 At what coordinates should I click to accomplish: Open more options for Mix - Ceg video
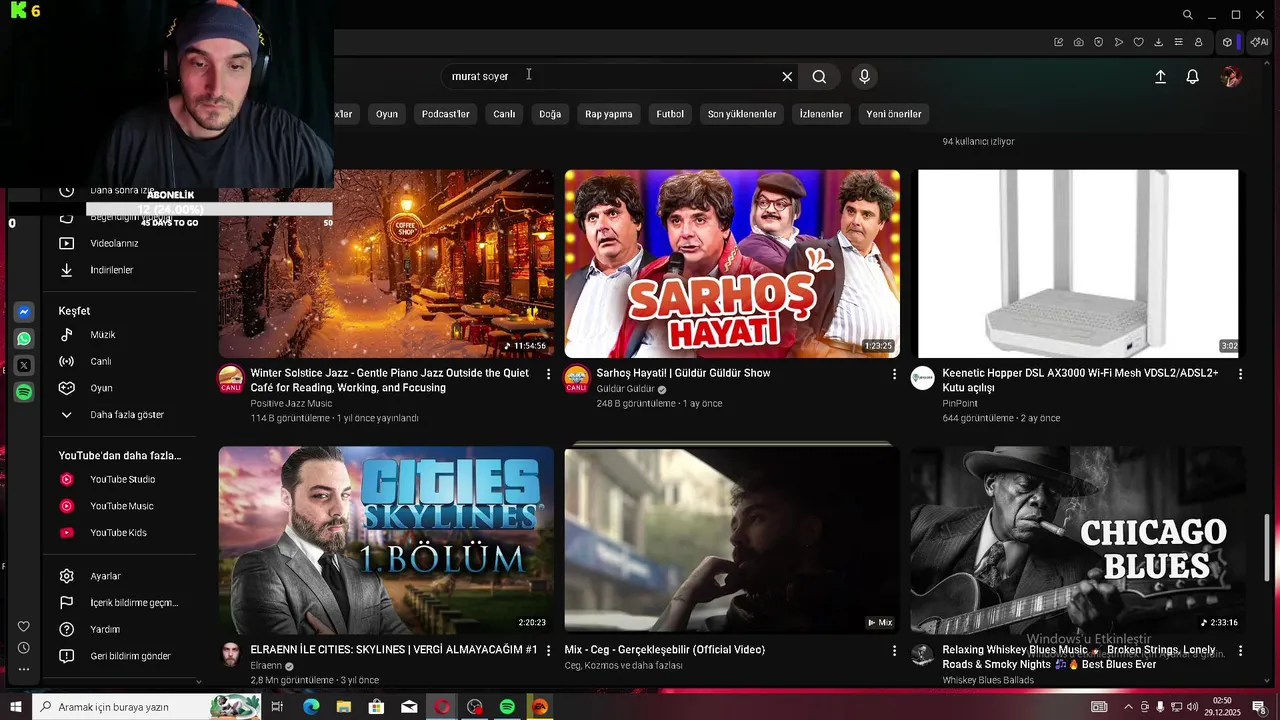point(894,651)
